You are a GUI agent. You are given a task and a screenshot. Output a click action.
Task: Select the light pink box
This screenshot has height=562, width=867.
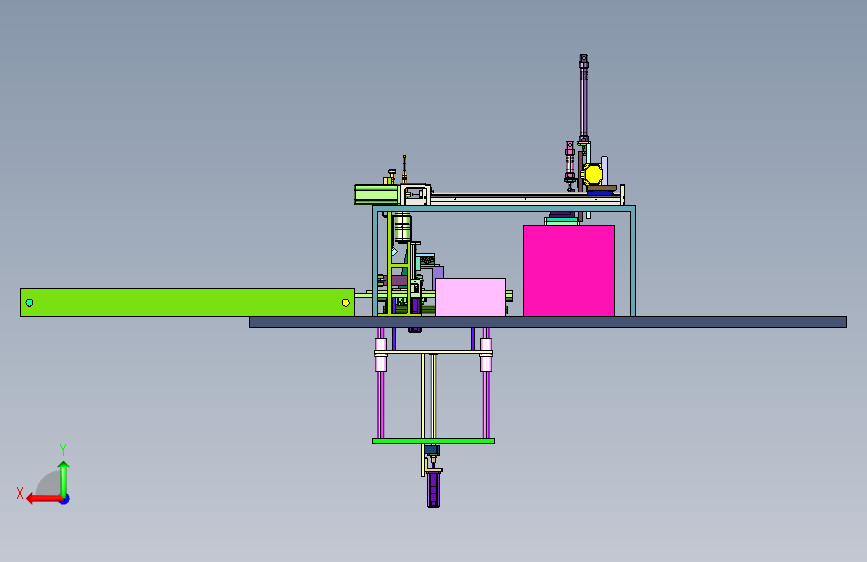pos(471,297)
